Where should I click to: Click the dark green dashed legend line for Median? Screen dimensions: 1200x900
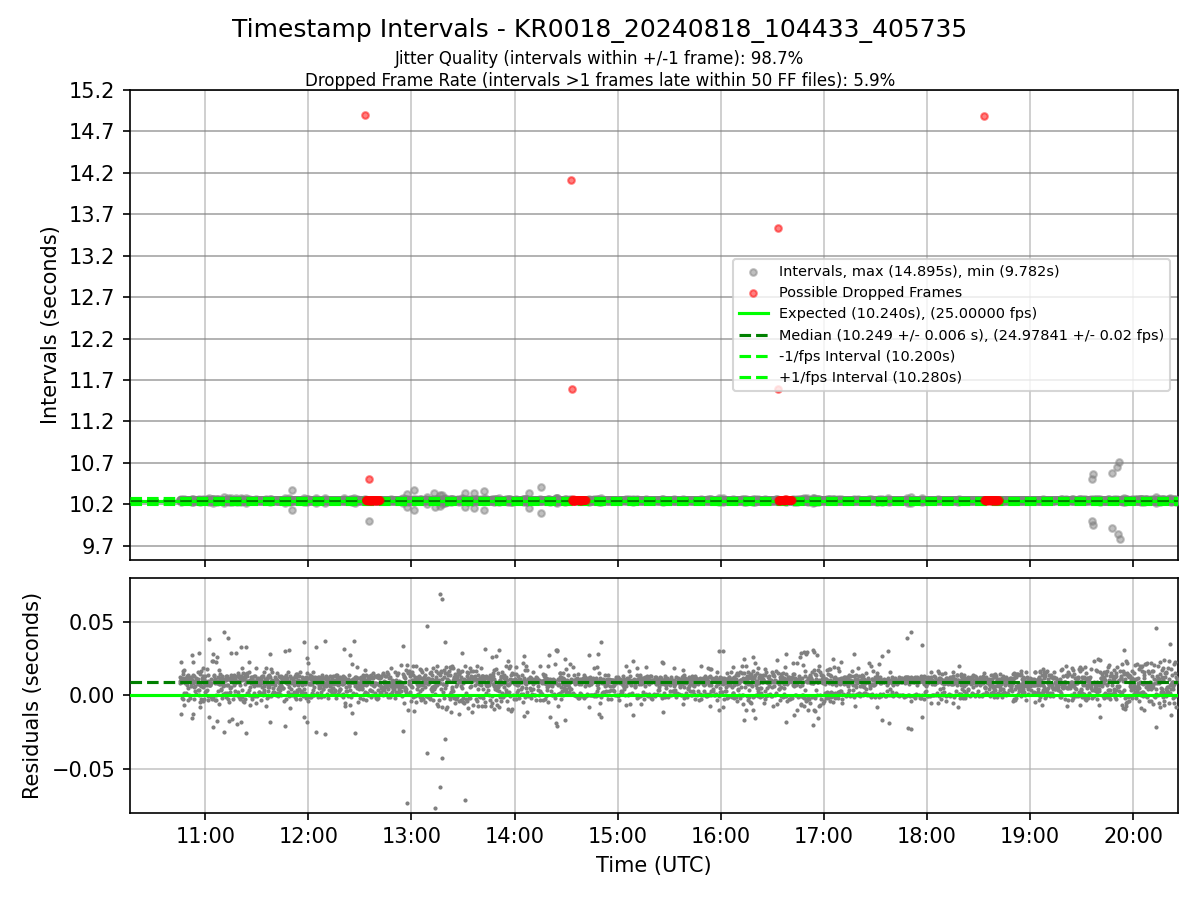754,335
